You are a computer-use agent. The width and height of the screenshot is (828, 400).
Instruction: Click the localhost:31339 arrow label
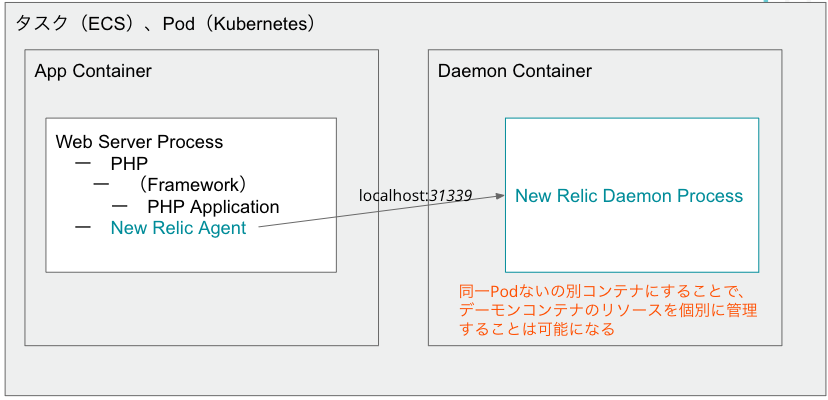click(x=415, y=195)
